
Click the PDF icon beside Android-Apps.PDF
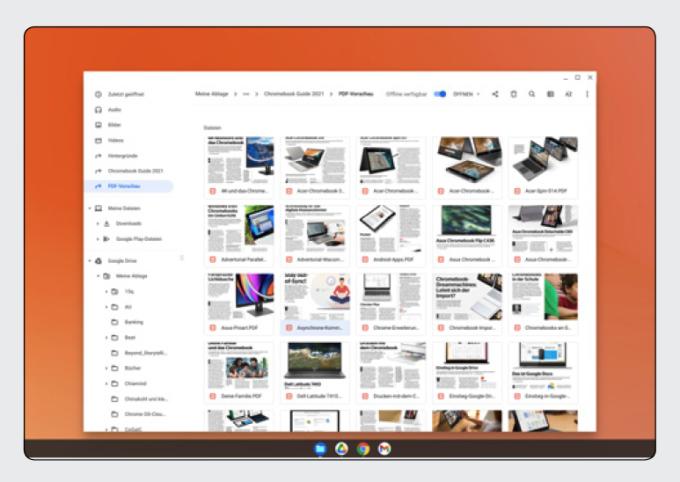[x=365, y=259]
